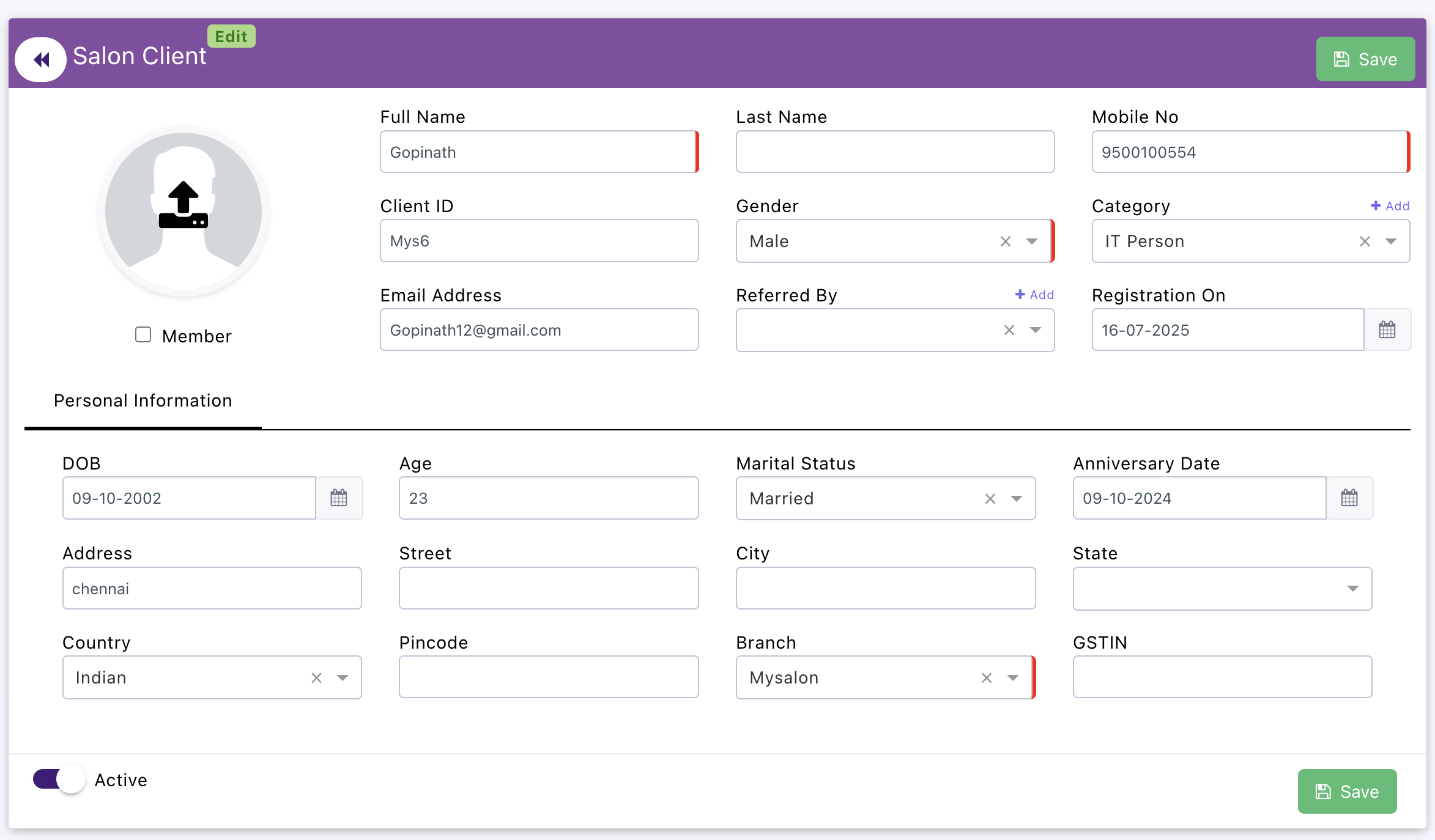This screenshot has width=1435, height=840.
Task: Click the photo upload icon on avatar
Action: [x=183, y=205]
